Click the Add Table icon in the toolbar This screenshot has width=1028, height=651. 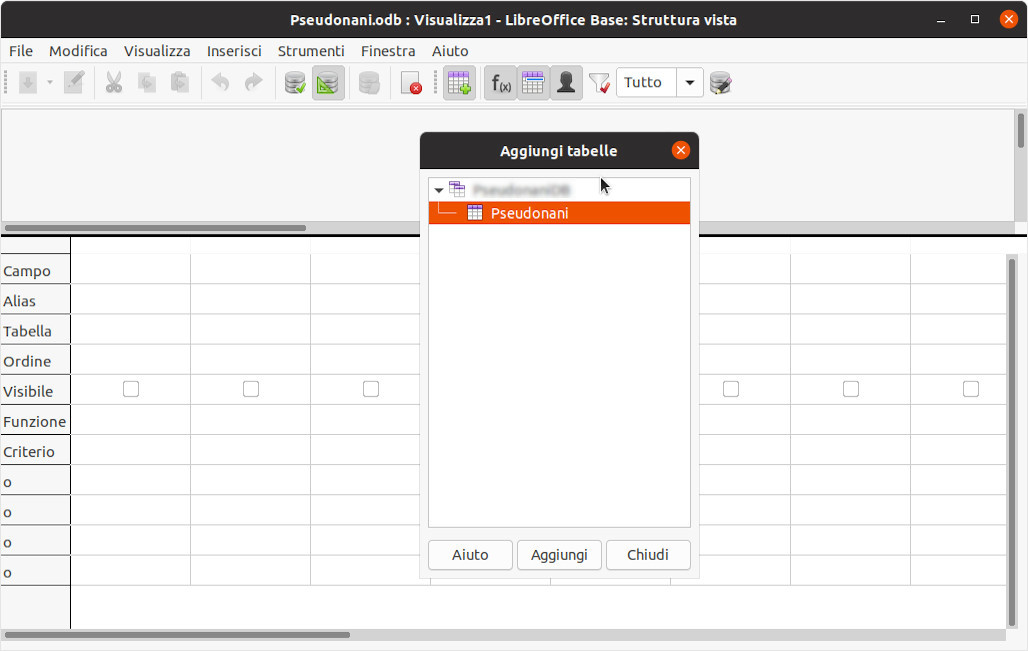pos(459,83)
